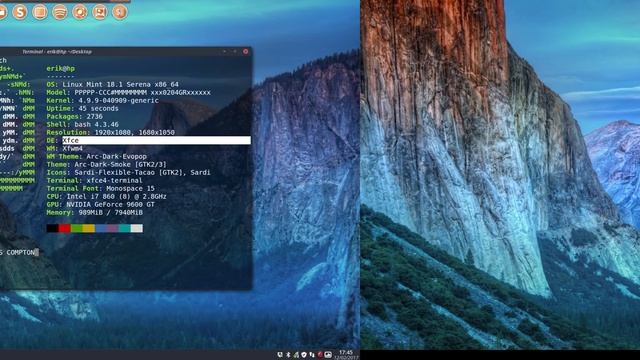Click the Terminal Font "Monospace 15" text
640x360 pixels.
pyautogui.click(x=130, y=189)
